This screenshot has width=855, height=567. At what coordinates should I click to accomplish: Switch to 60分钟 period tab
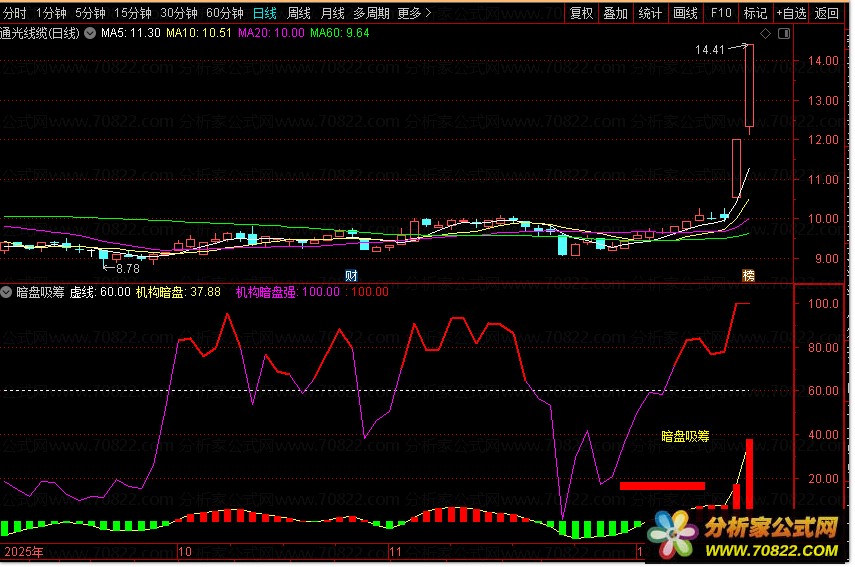tap(224, 13)
